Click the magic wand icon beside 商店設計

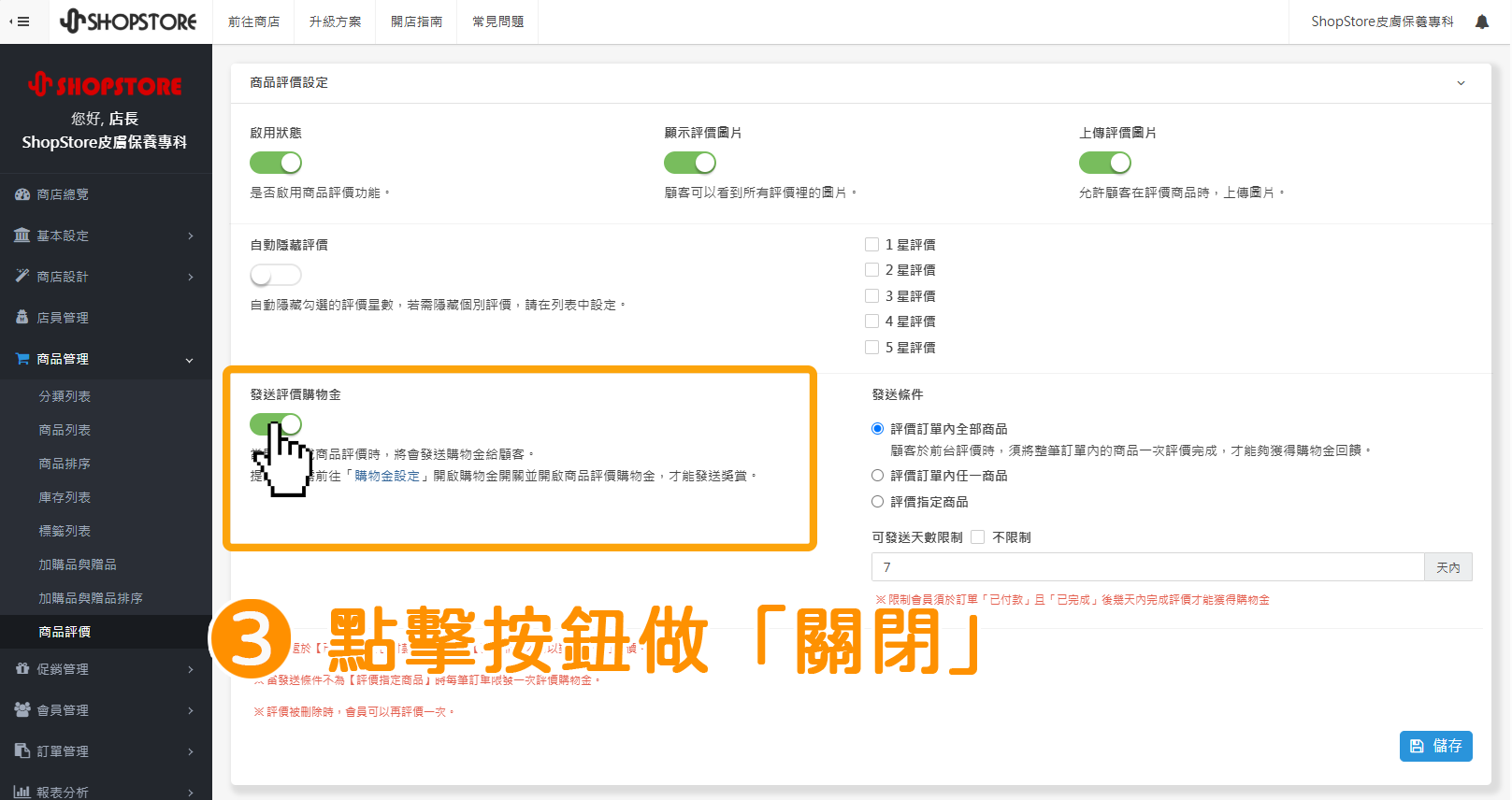pyautogui.click(x=22, y=277)
